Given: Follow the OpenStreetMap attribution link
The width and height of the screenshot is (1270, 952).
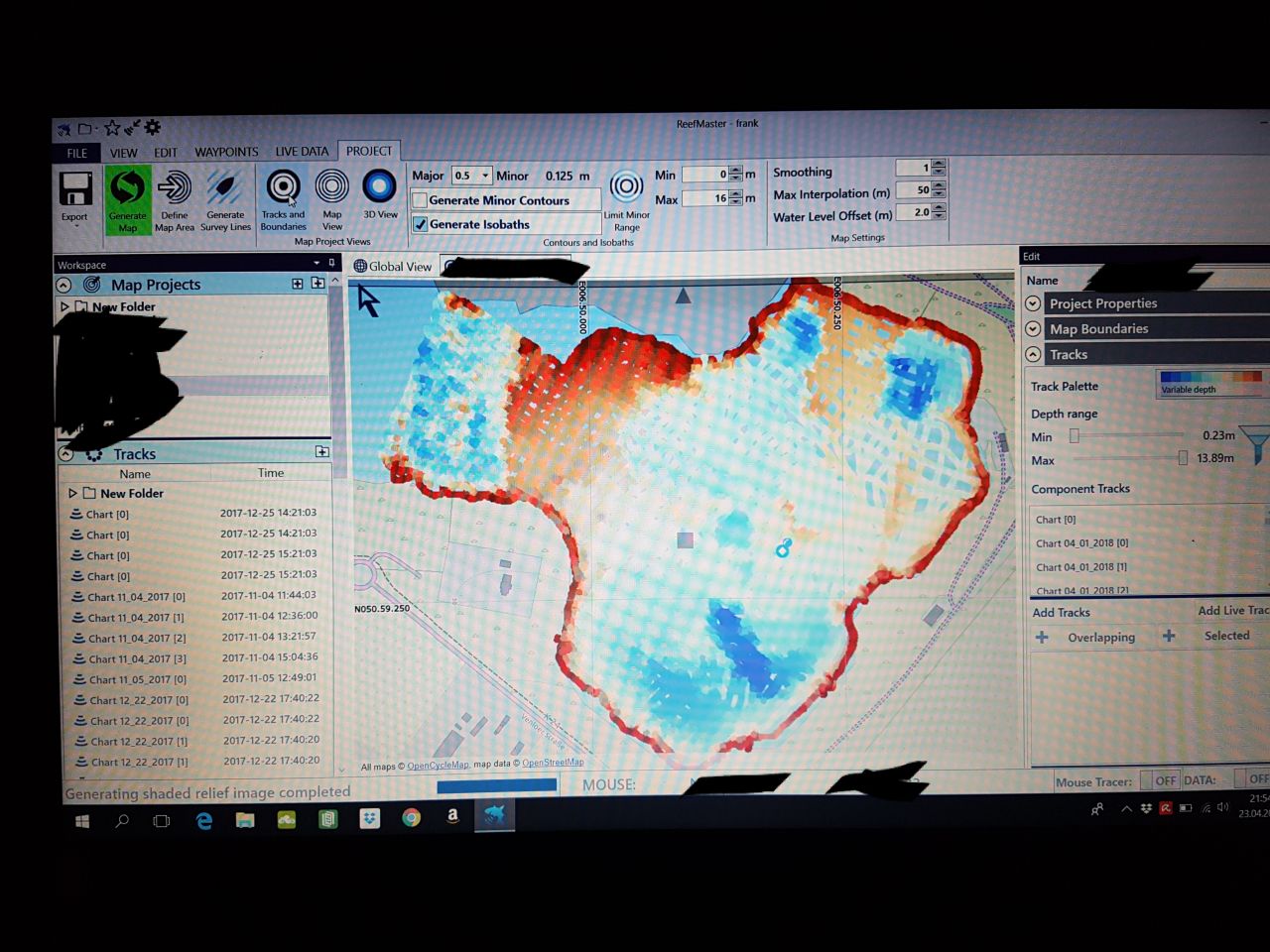Looking at the screenshot, I should 553,763.
